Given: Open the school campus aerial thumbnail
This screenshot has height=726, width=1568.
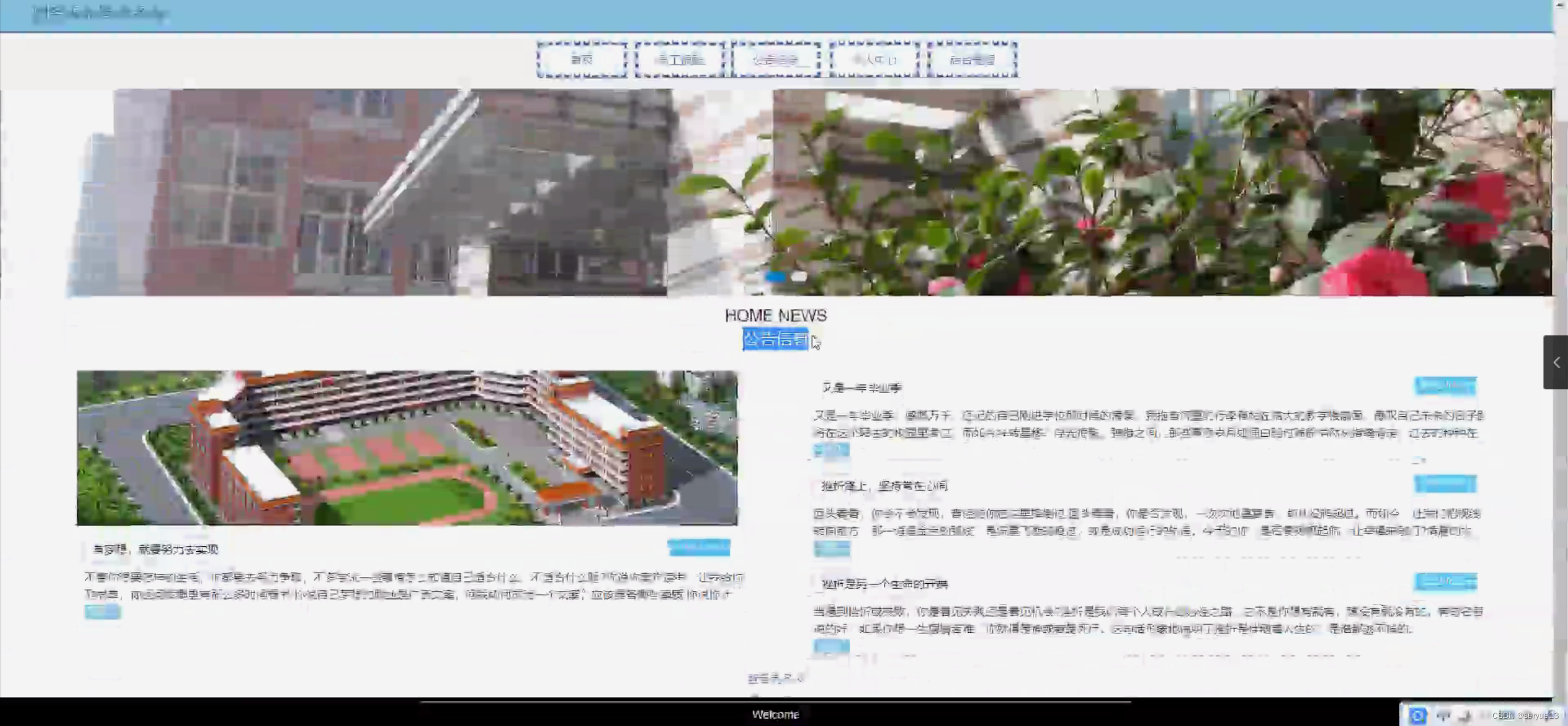Looking at the screenshot, I should click(x=407, y=448).
